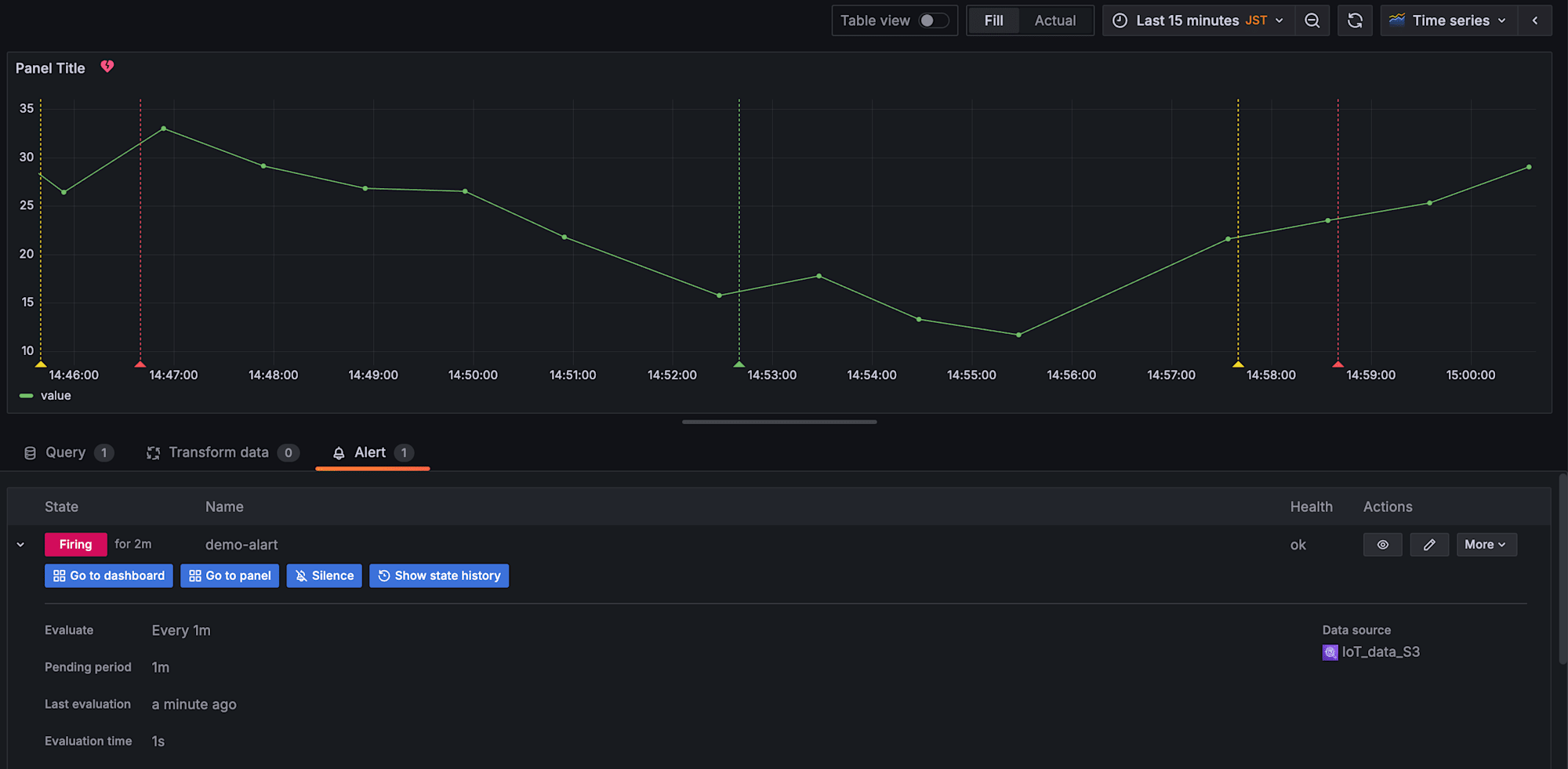Click the red annotation marker near 14:47:00
This screenshot has height=769, width=1568.
[x=140, y=365]
